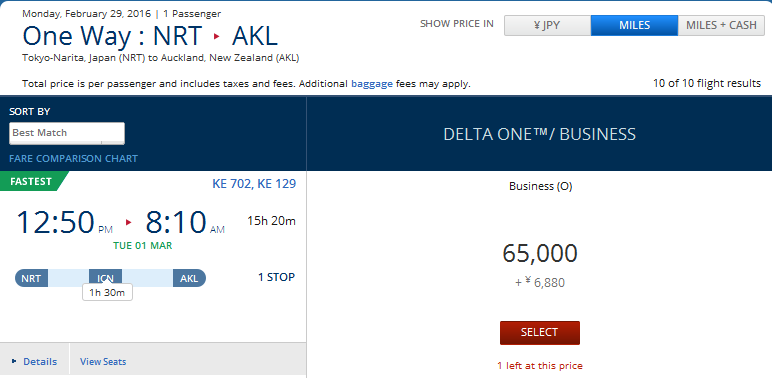Click the AKL destination segment marker

click(x=189, y=278)
